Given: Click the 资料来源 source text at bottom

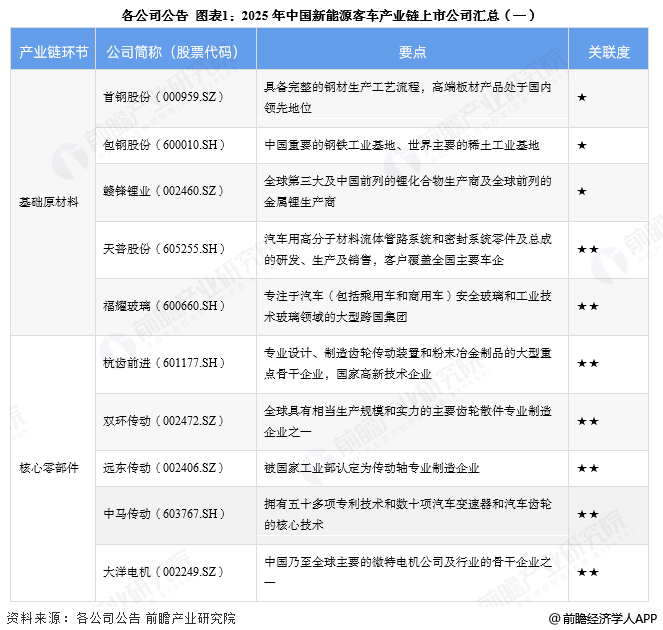Looking at the screenshot, I should click(120, 618).
